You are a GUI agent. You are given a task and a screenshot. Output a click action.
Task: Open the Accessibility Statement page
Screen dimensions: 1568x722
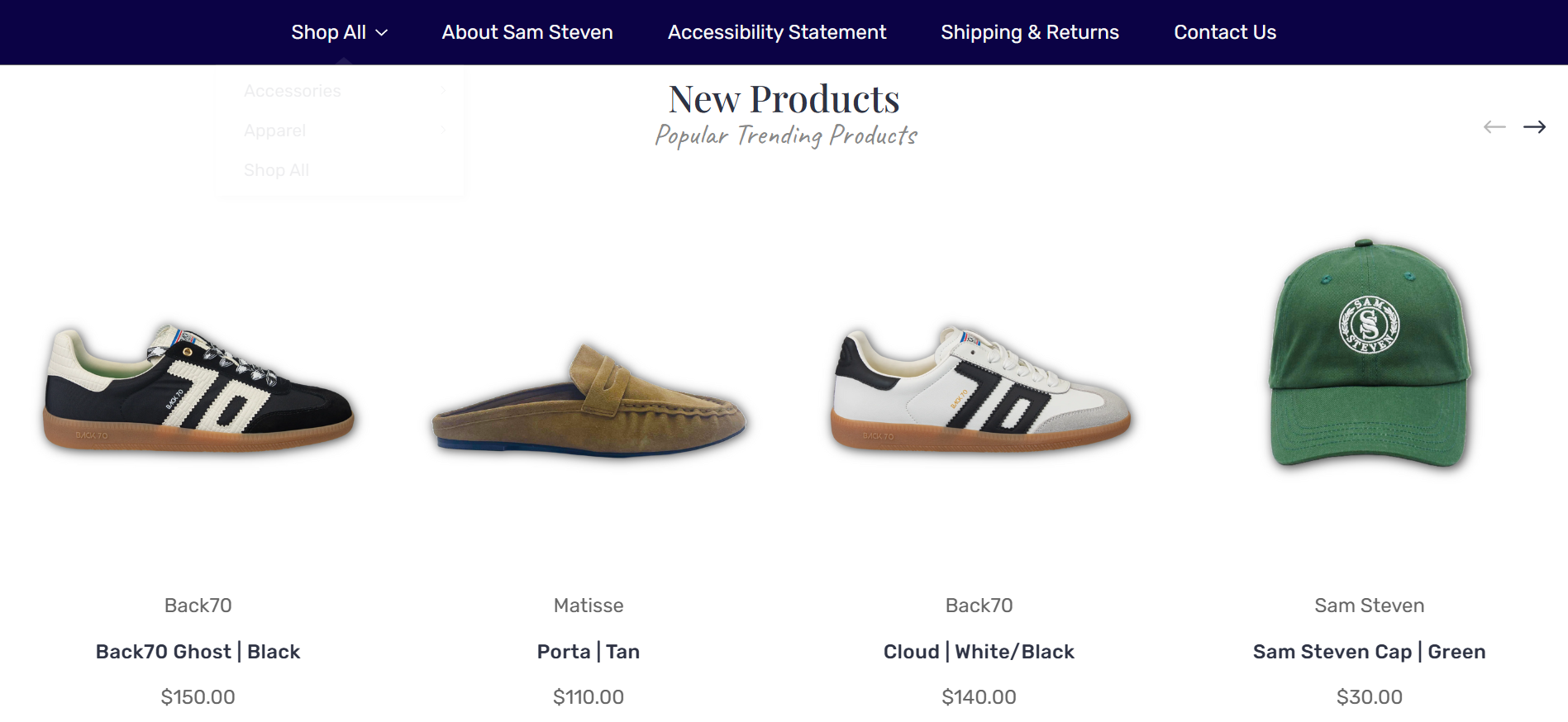pos(777,32)
